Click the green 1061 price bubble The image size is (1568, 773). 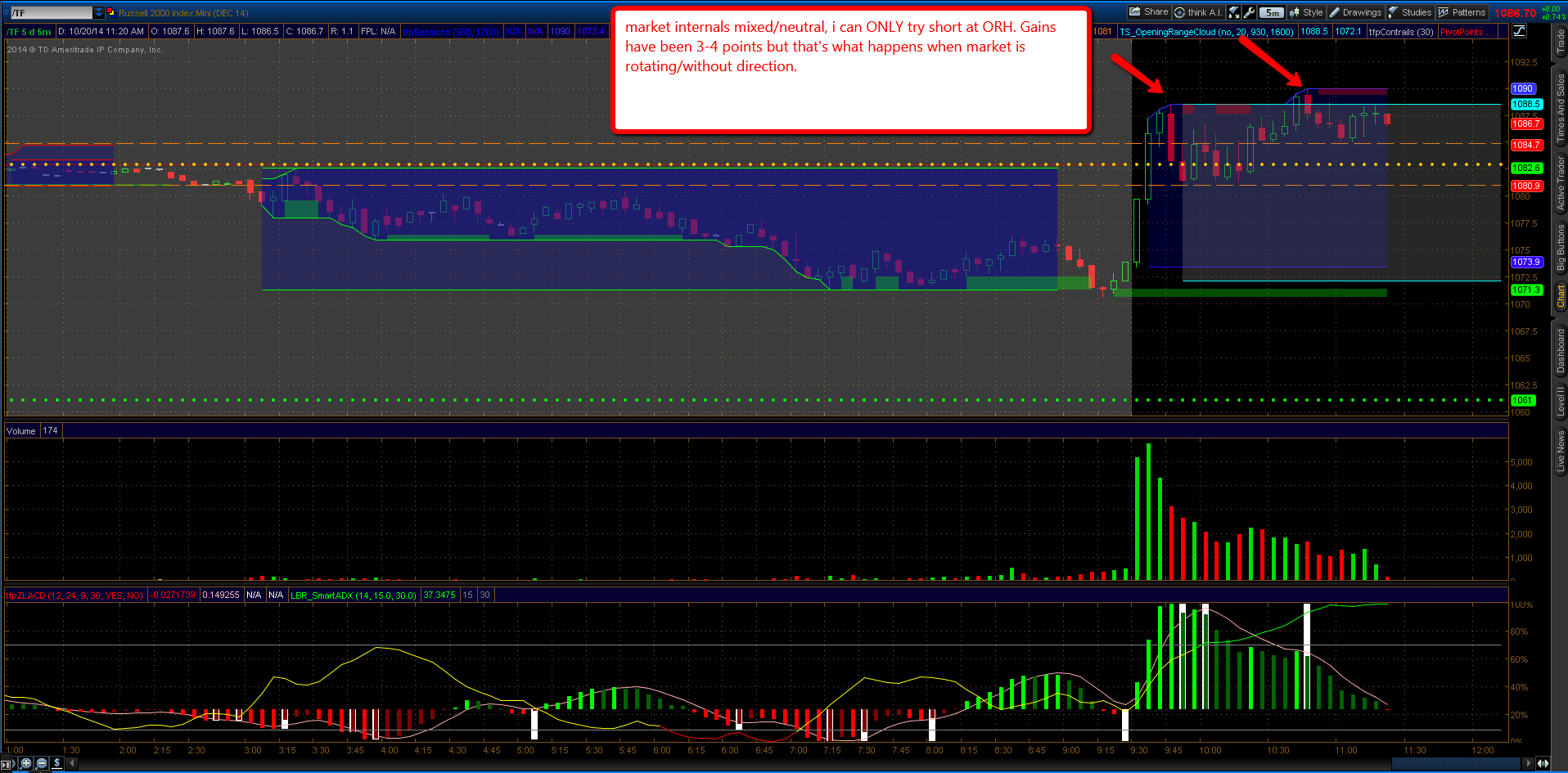coord(1523,401)
